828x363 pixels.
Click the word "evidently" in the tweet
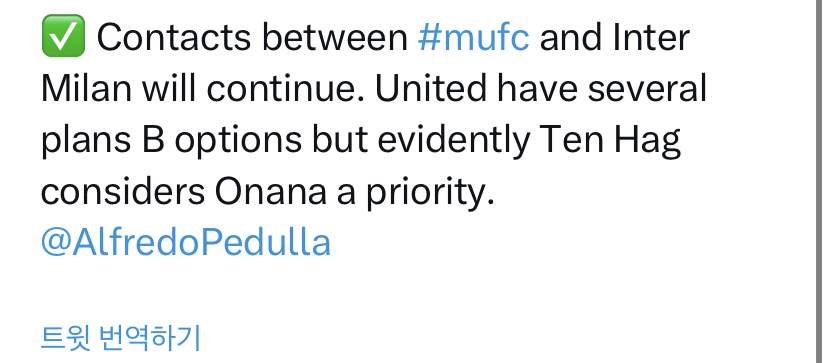click(x=446, y=141)
